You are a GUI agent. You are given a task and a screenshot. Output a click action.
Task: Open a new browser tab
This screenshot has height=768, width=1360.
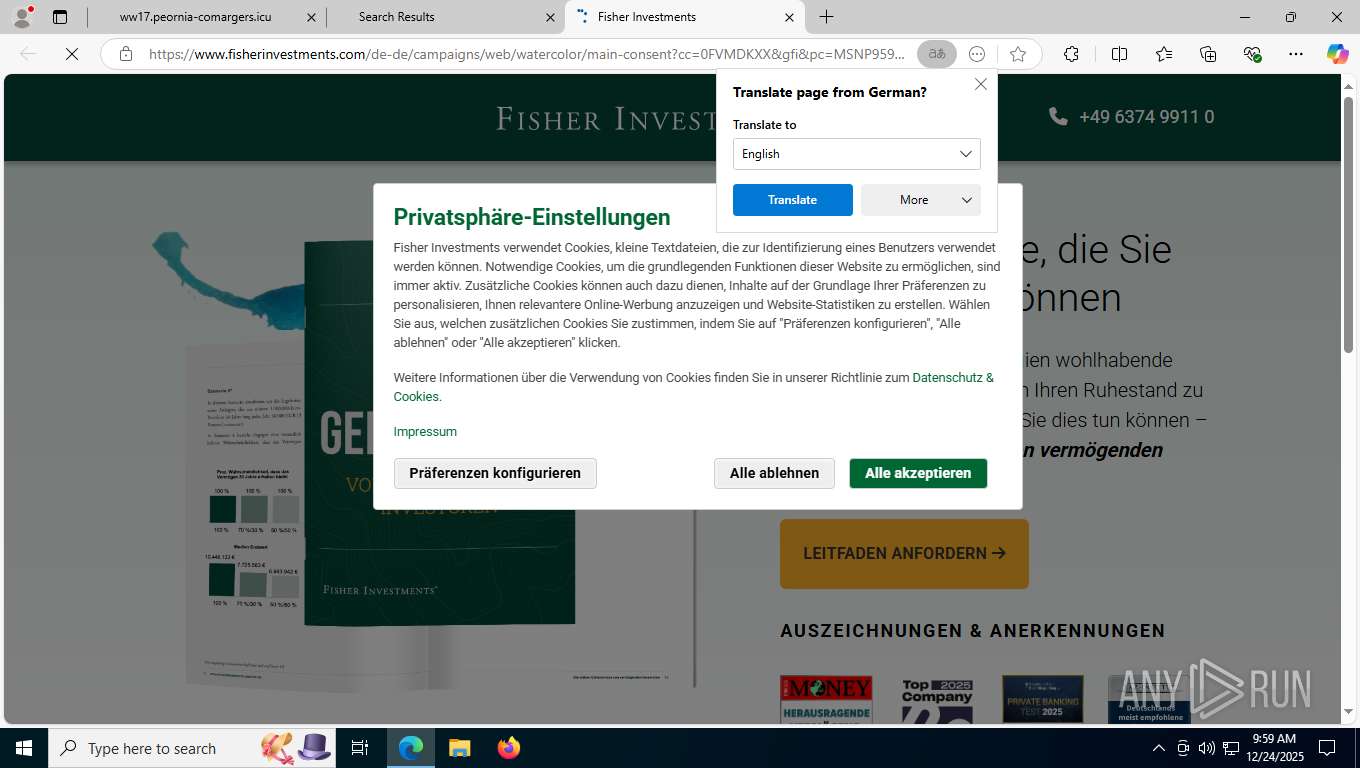(826, 17)
